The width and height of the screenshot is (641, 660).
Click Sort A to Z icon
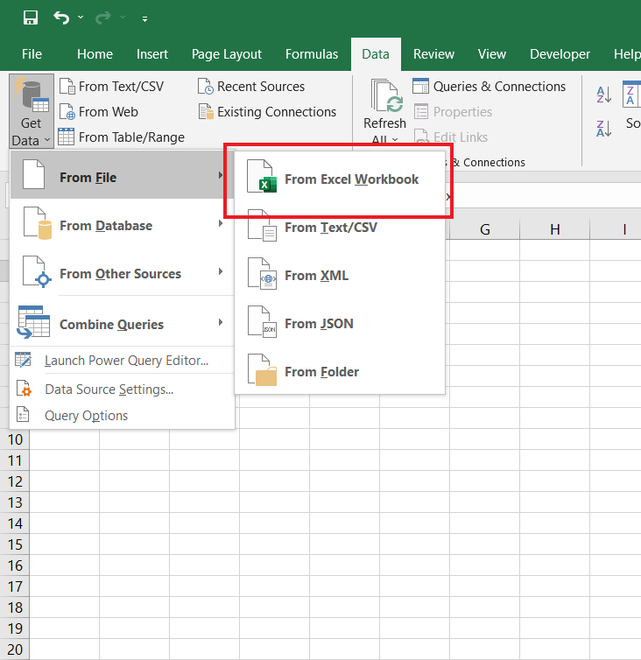[x=603, y=95]
